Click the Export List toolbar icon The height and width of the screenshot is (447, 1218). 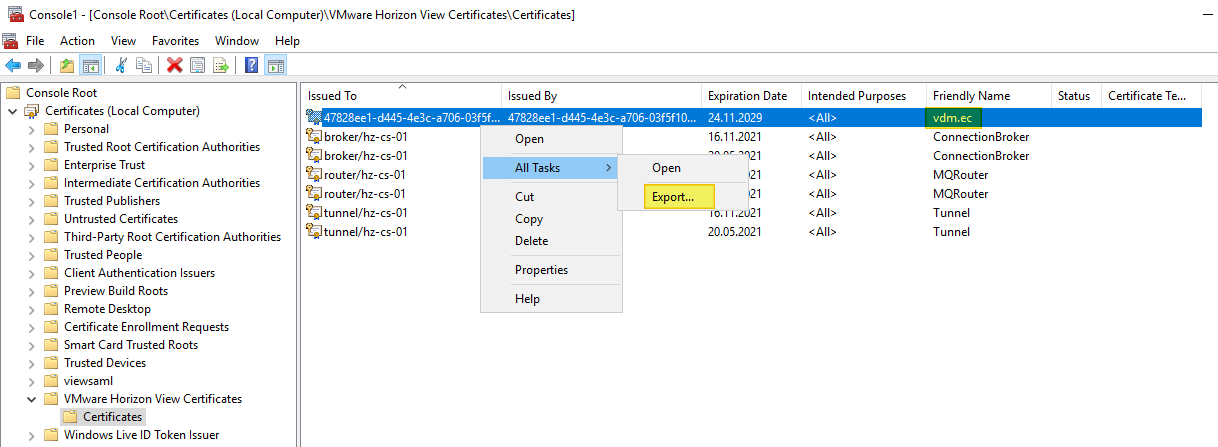[x=220, y=66]
